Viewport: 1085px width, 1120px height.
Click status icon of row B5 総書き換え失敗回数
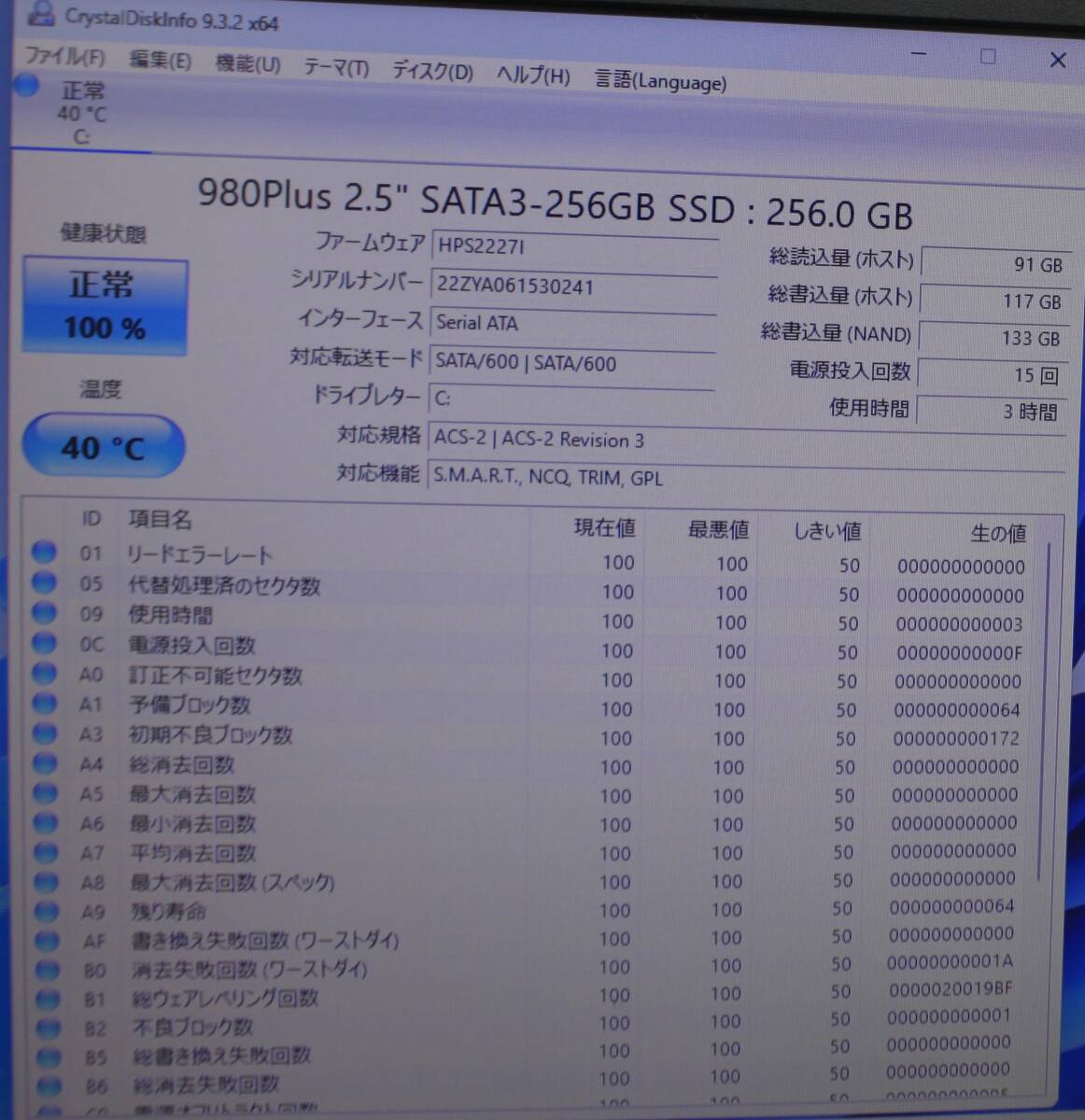[x=48, y=1056]
